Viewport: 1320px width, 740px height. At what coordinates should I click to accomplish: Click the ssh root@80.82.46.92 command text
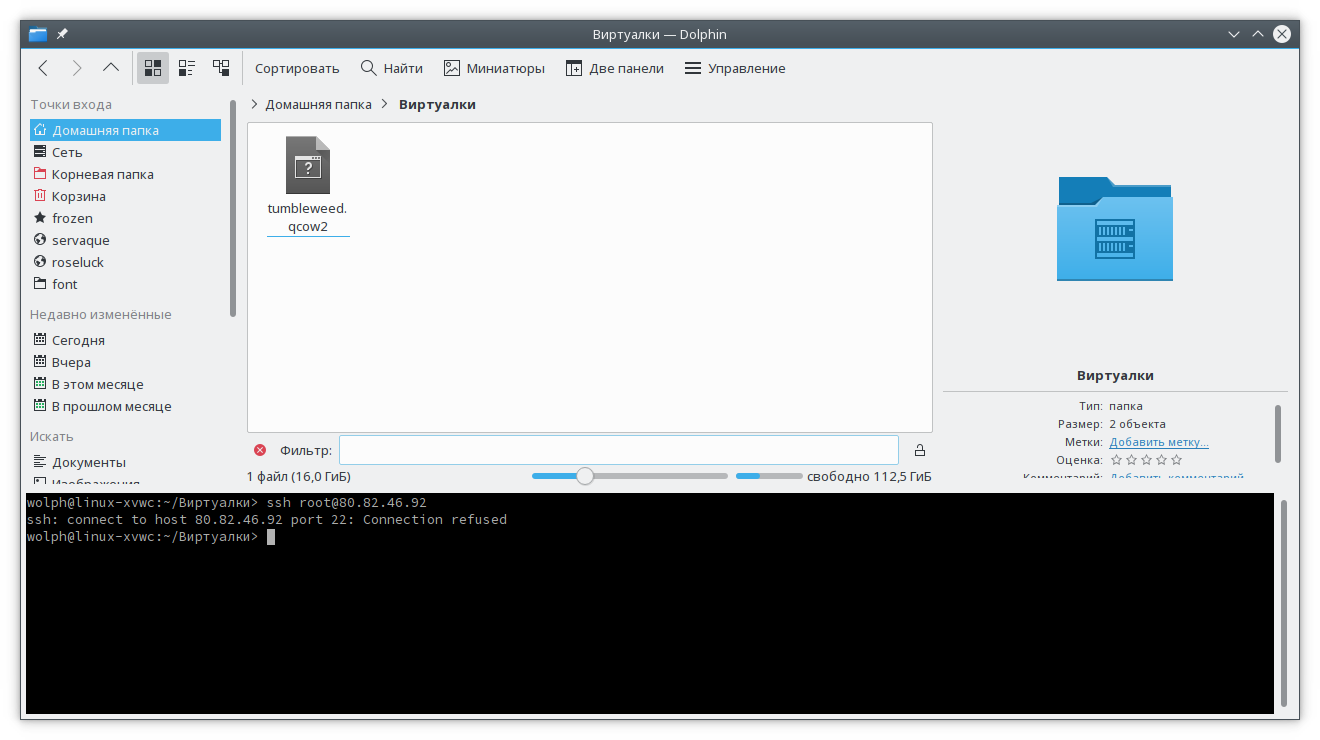(x=347, y=502)
